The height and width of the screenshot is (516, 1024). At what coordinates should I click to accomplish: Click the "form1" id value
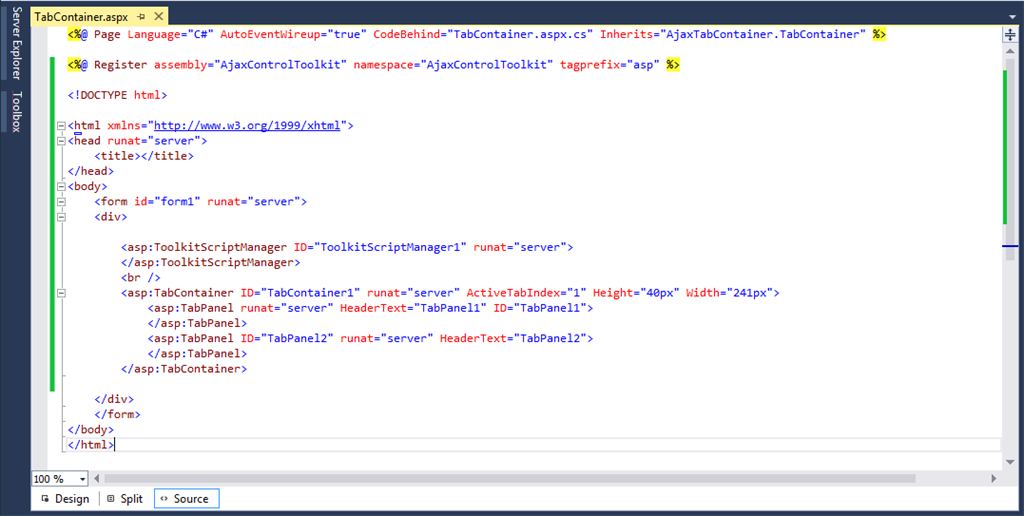(x=177, y=202)
